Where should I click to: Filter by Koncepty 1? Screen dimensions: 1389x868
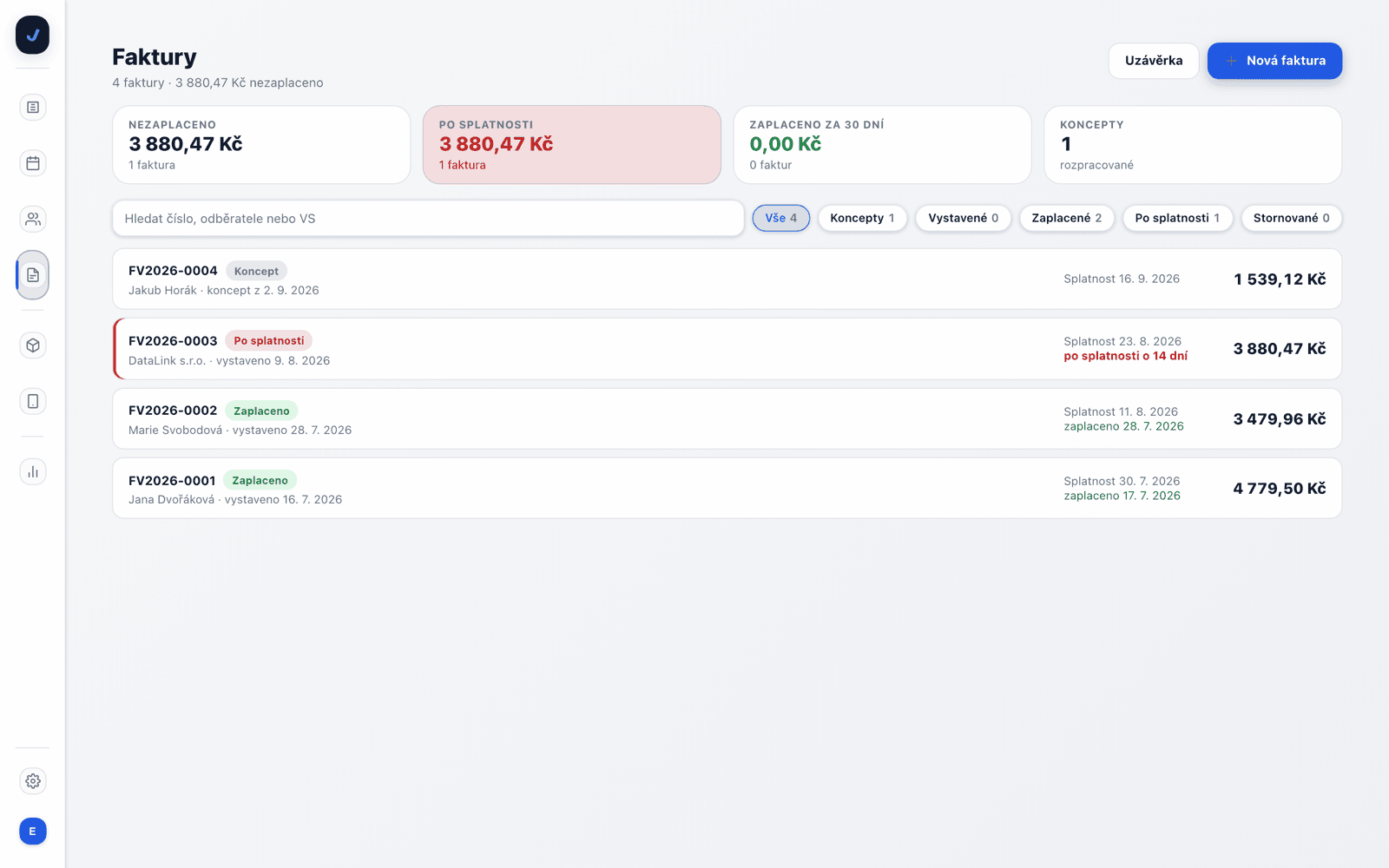point(862,218)
